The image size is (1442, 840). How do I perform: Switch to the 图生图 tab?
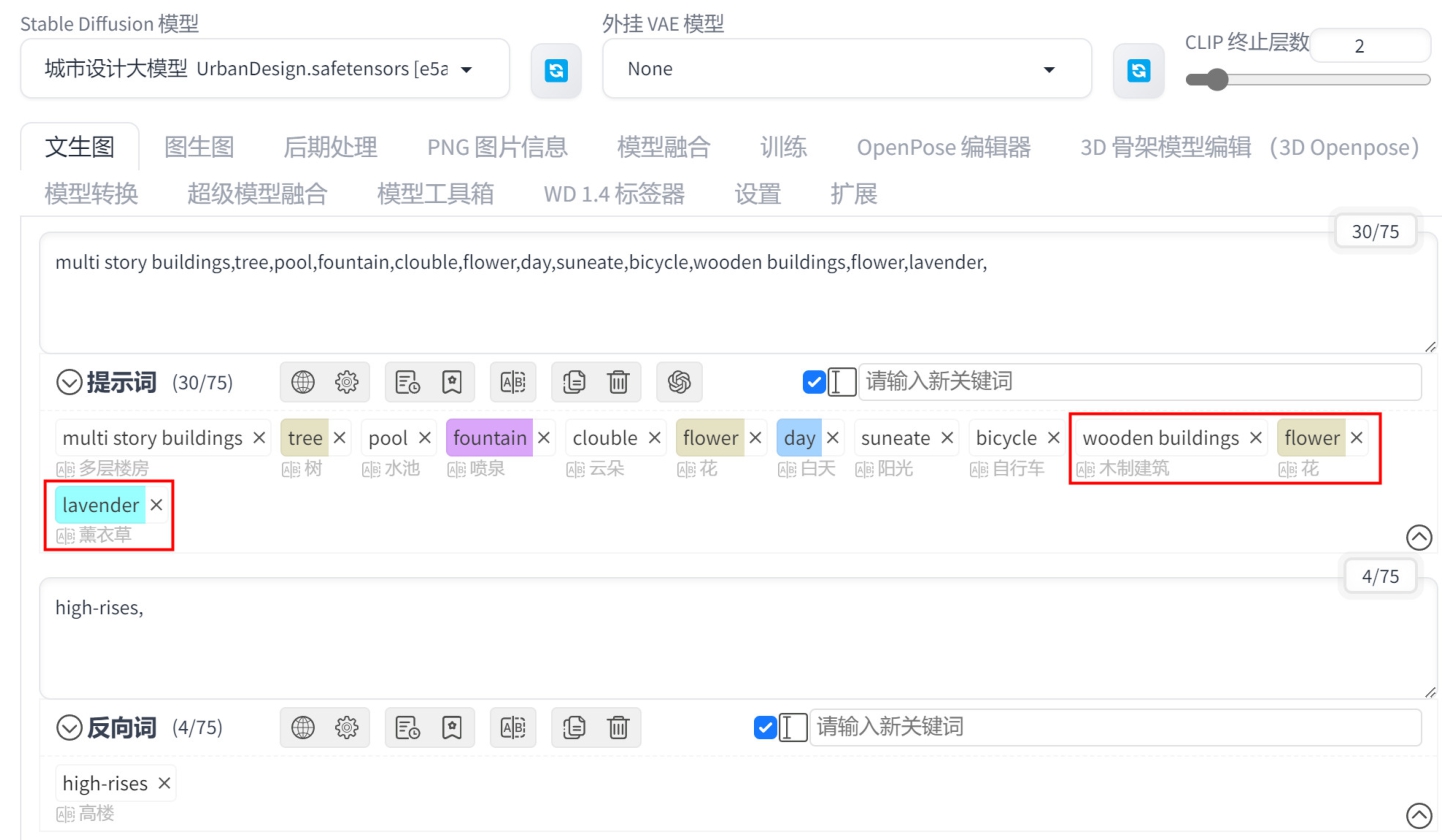(199, 148)
